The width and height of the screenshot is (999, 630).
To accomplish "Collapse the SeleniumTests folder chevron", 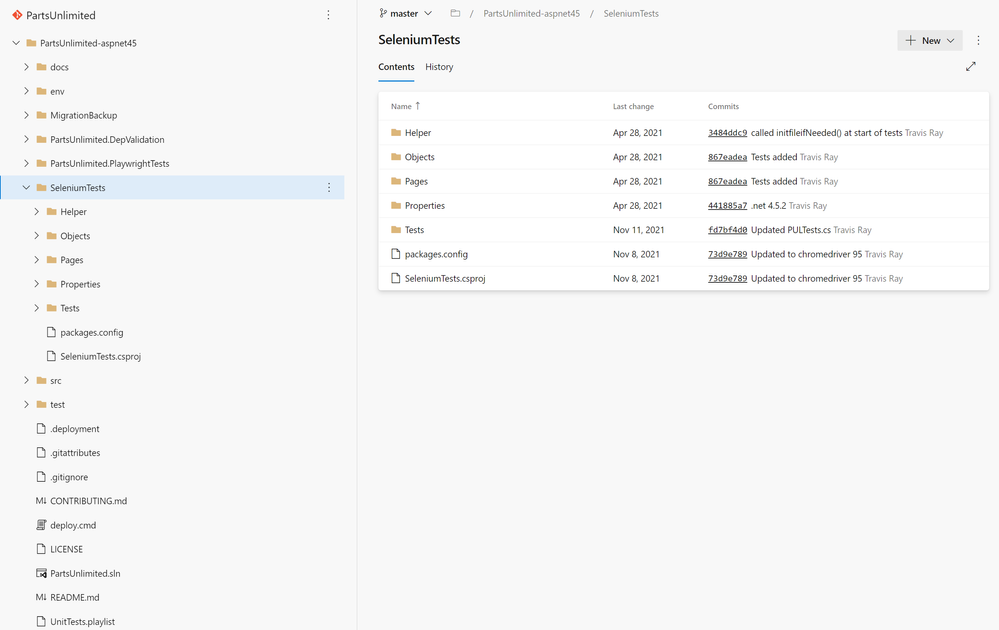I will point(26,187).
